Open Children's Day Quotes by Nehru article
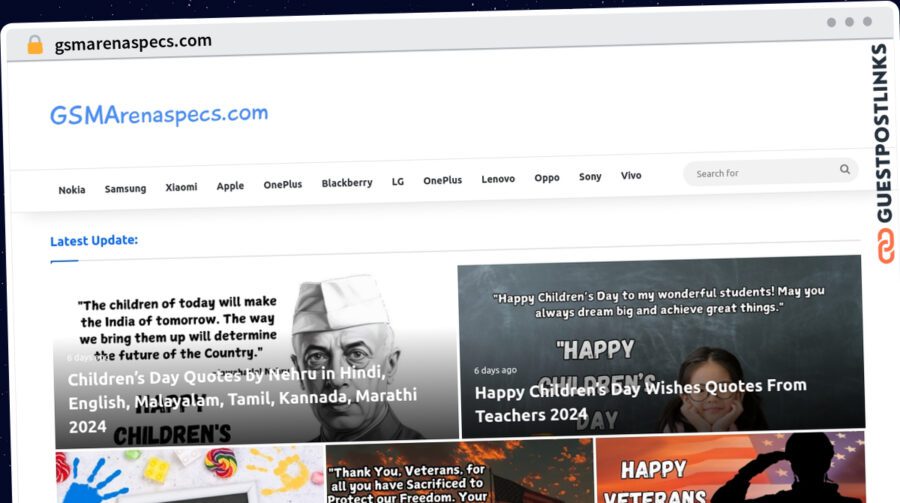Screen dimensions: 900x503 pos(242,400)
